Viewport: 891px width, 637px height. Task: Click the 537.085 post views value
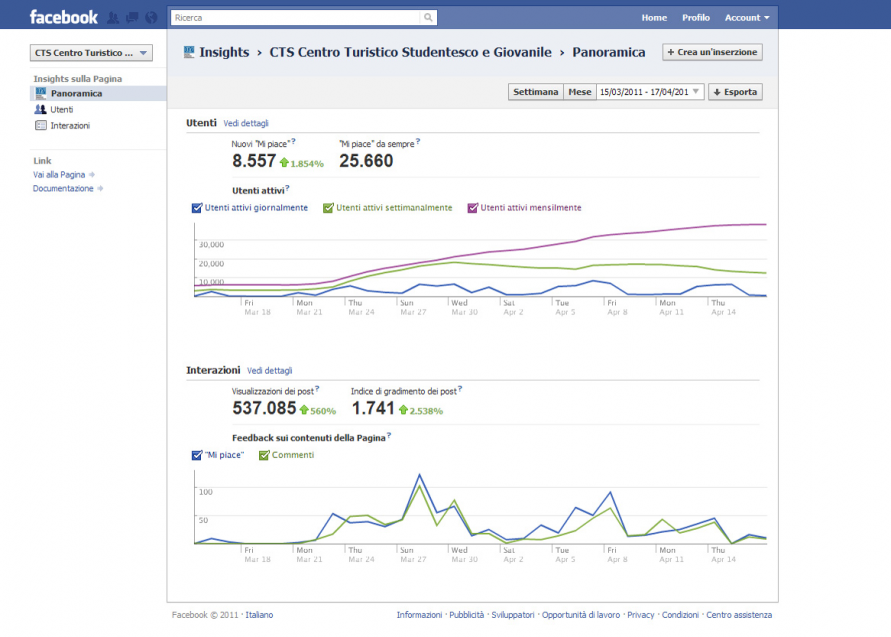(x=264, y=408)
